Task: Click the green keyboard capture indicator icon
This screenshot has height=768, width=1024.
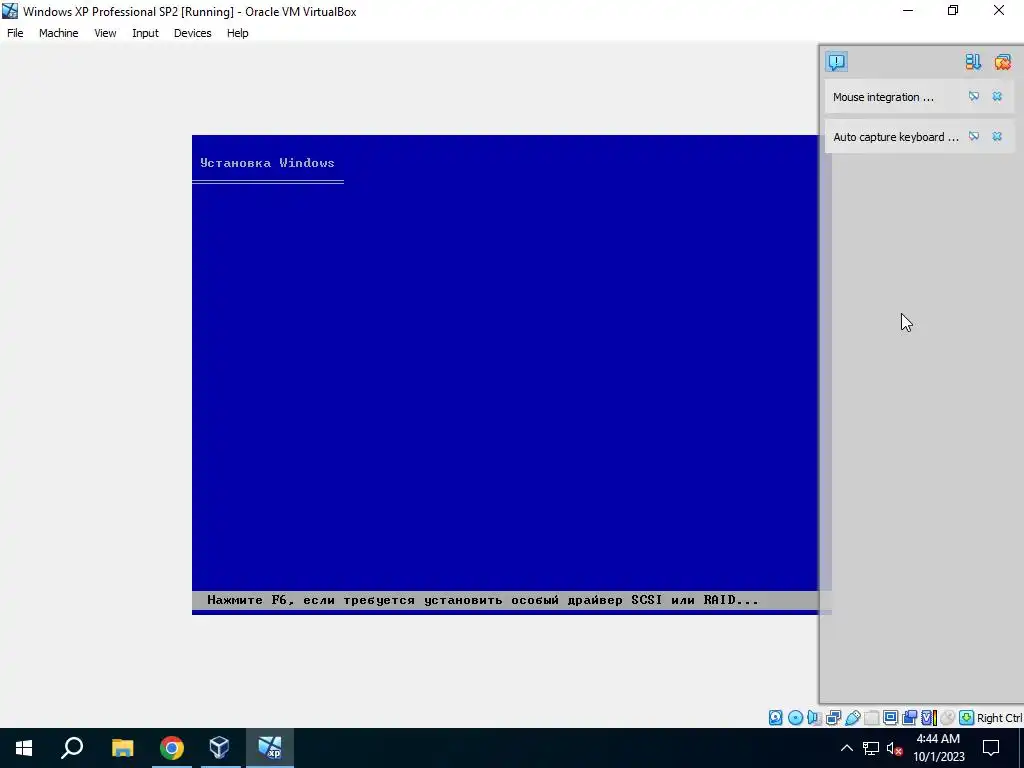Action: [967, 718]
